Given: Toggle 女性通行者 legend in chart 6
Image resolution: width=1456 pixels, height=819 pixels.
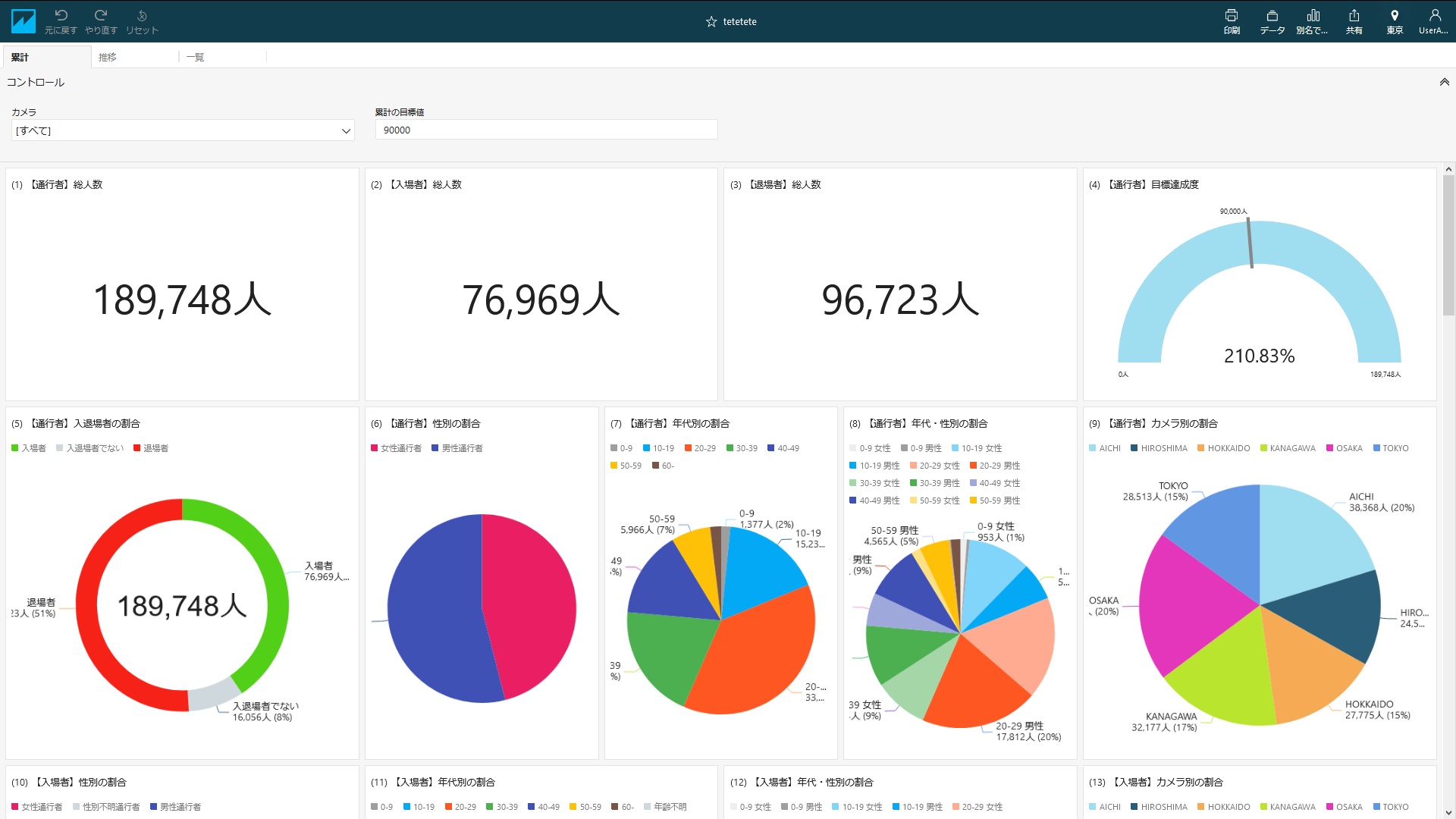Looking at the screenshot, I should point(396,448).
